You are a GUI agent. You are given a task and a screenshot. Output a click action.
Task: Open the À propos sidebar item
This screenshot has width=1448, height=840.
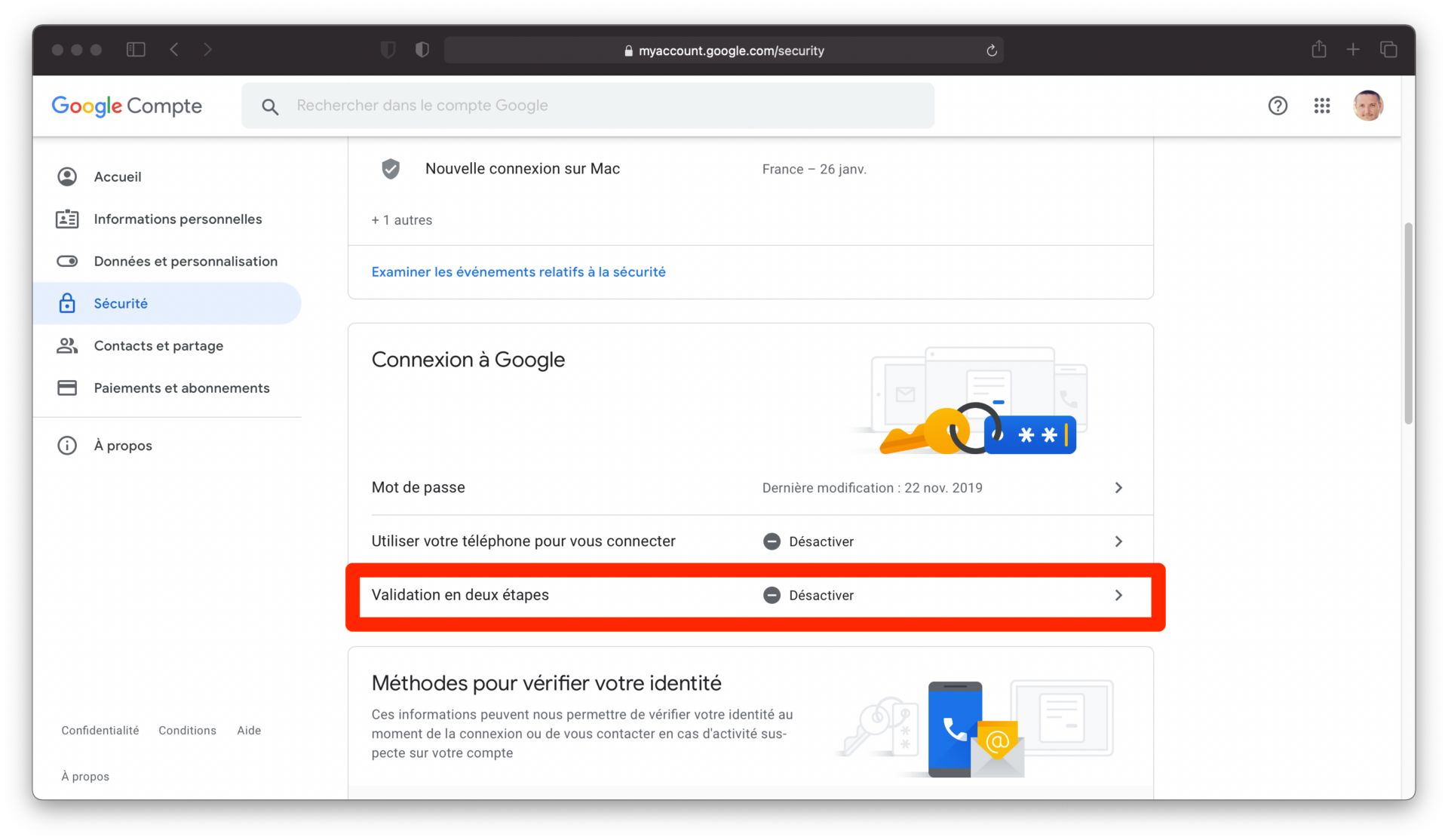(167, 445)
